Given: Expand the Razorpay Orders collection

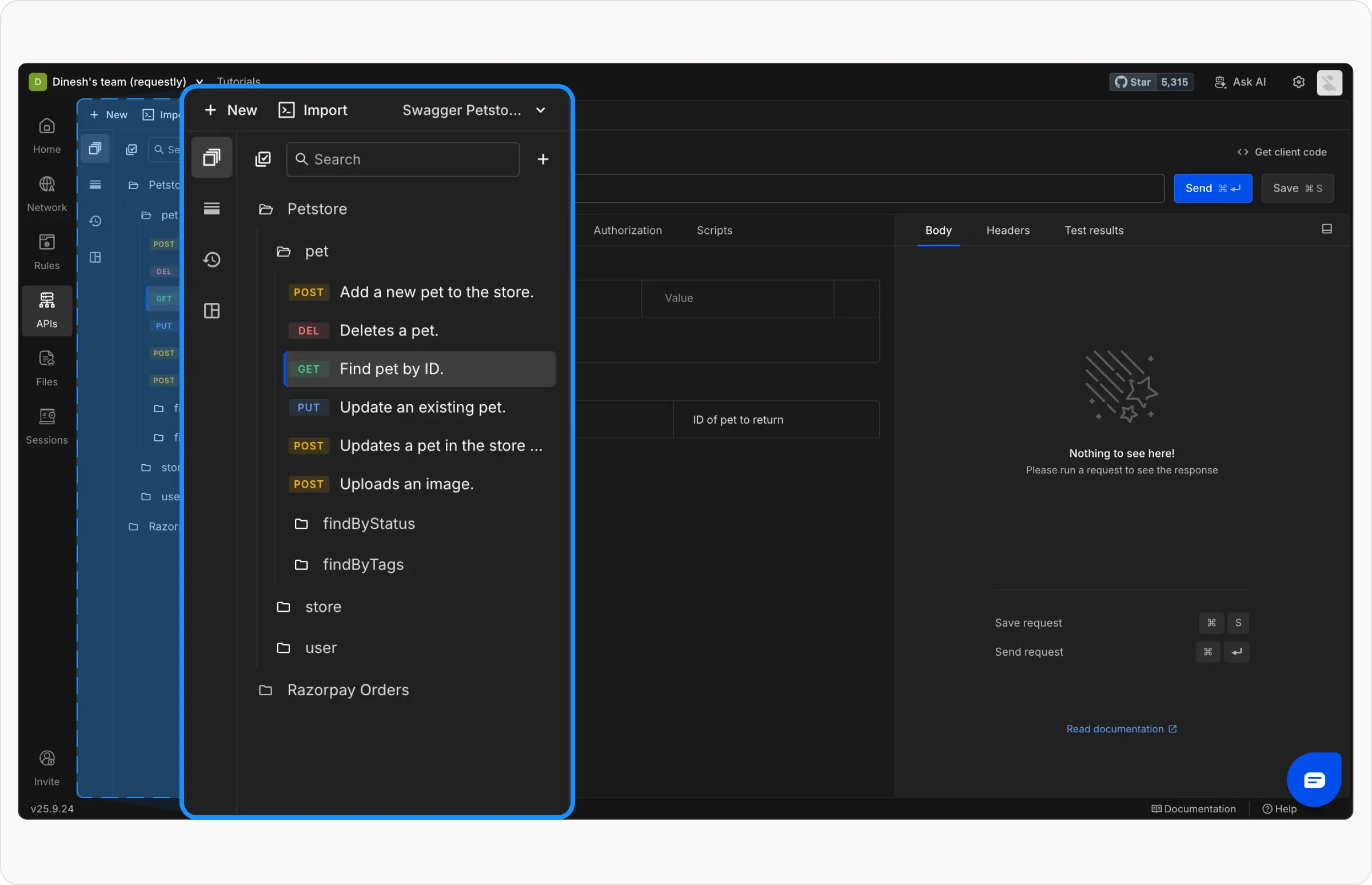Looking at the screenshot, I should coord(348,689).
